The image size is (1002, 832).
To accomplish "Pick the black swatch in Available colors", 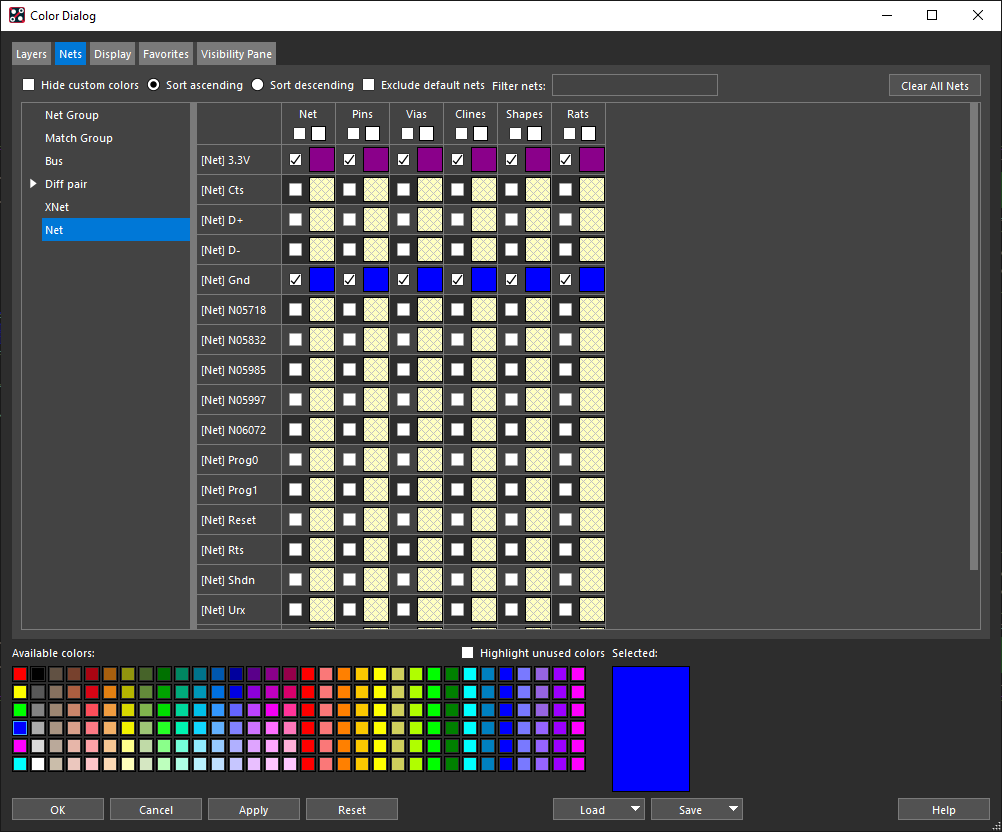I will coord(38,674).
